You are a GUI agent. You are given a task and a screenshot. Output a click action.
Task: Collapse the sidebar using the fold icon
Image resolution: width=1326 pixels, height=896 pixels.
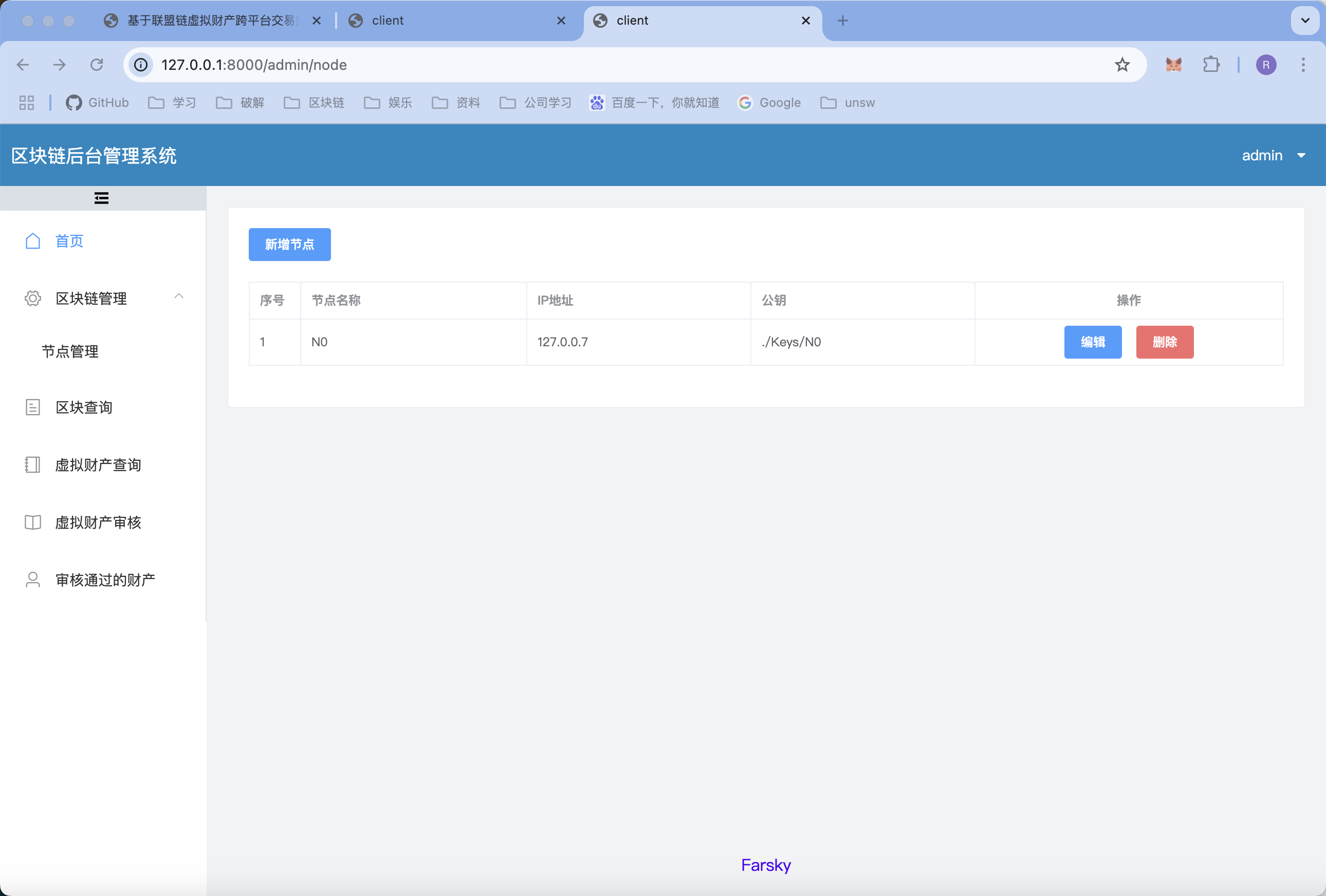click(102, 198)
